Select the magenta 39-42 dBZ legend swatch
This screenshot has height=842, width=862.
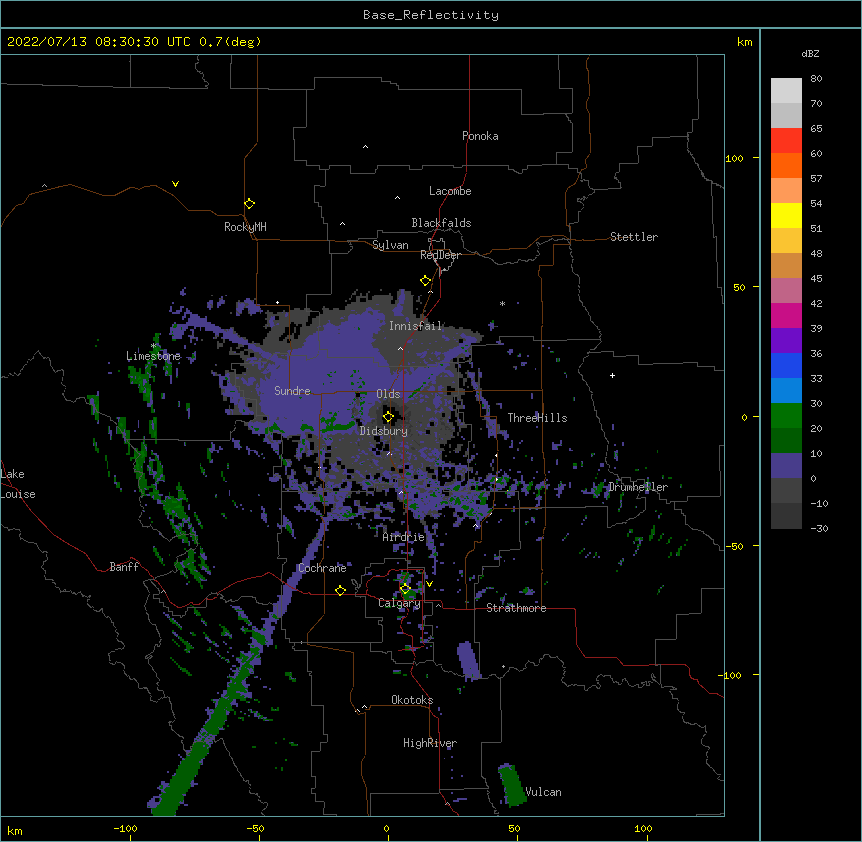click(786, 315)
